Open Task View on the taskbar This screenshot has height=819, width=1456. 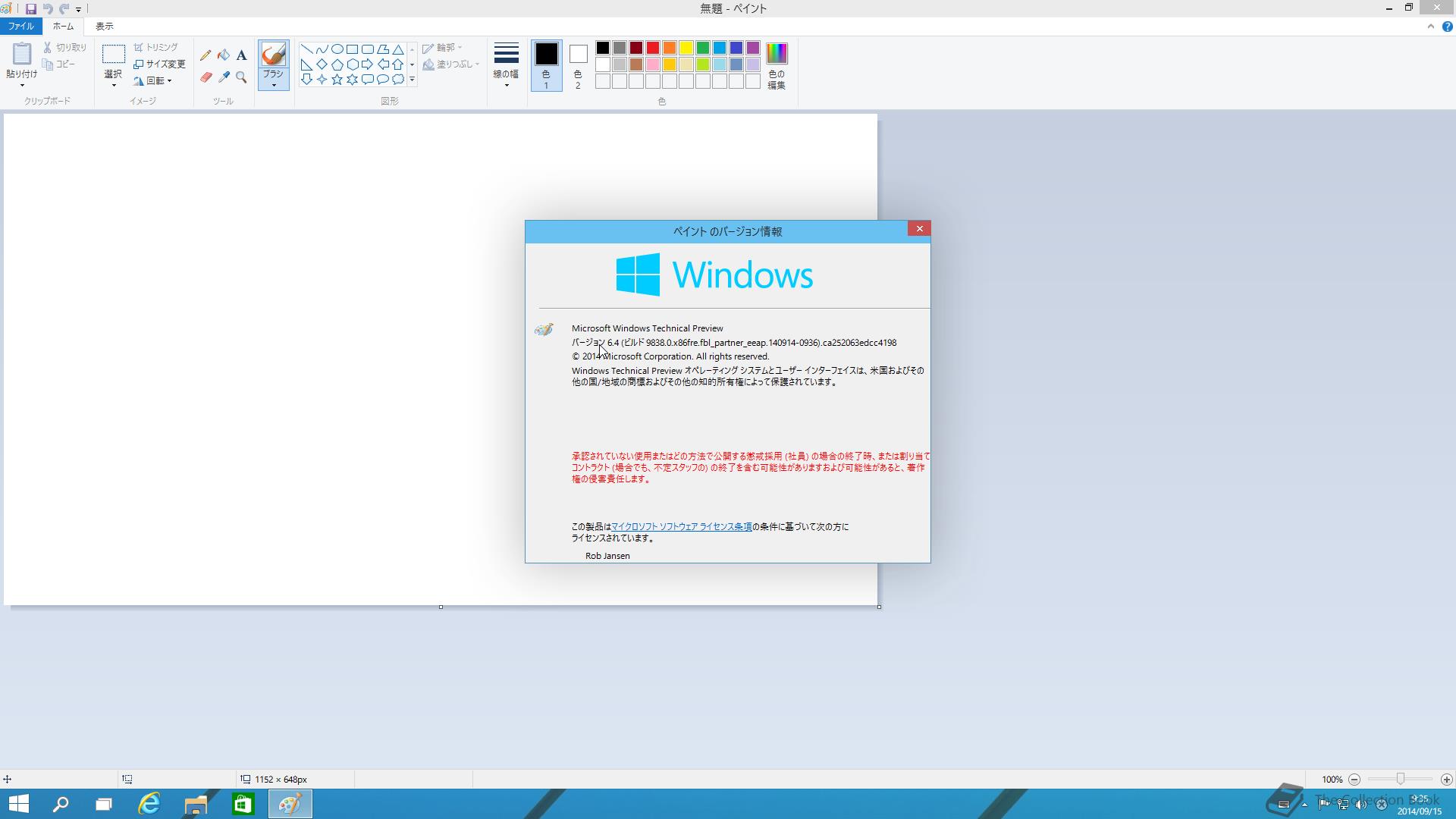[104, 804]
